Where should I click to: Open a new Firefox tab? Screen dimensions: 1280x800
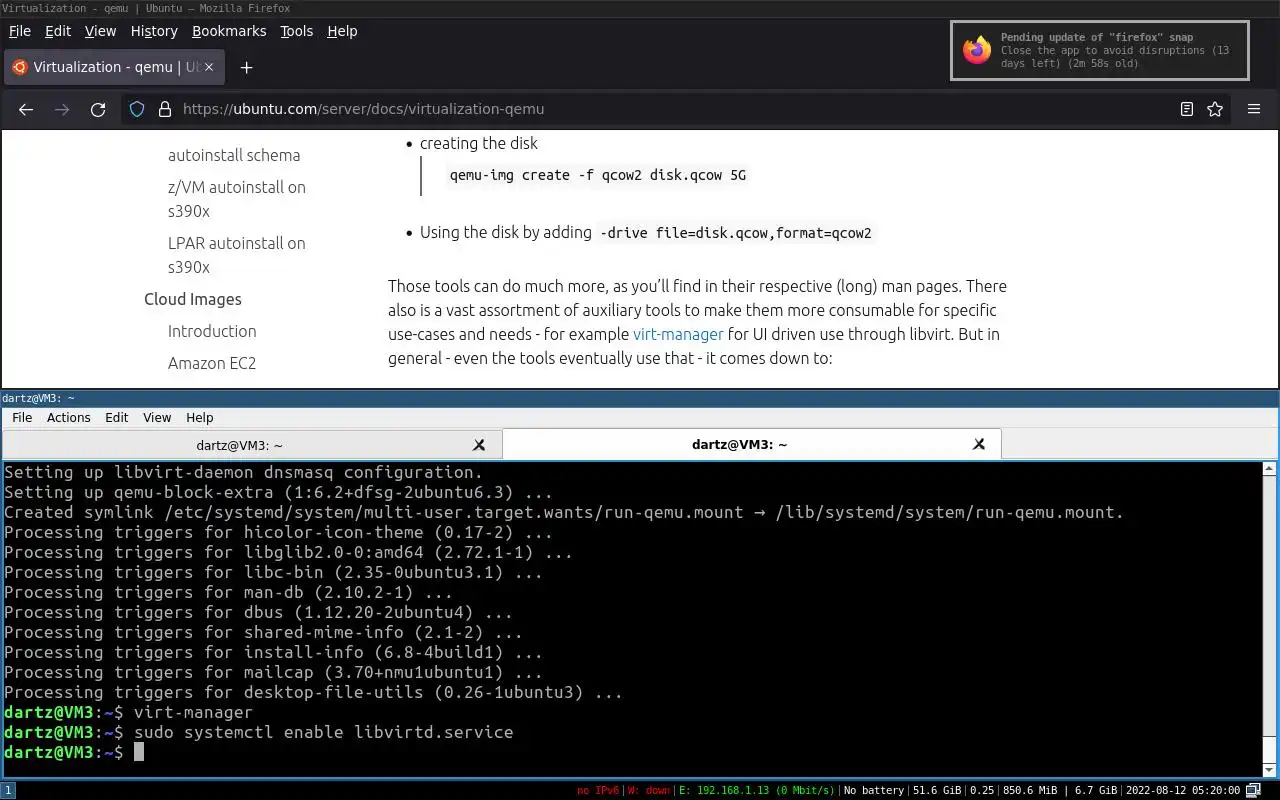pyautogui.click(x=246, y=67)
